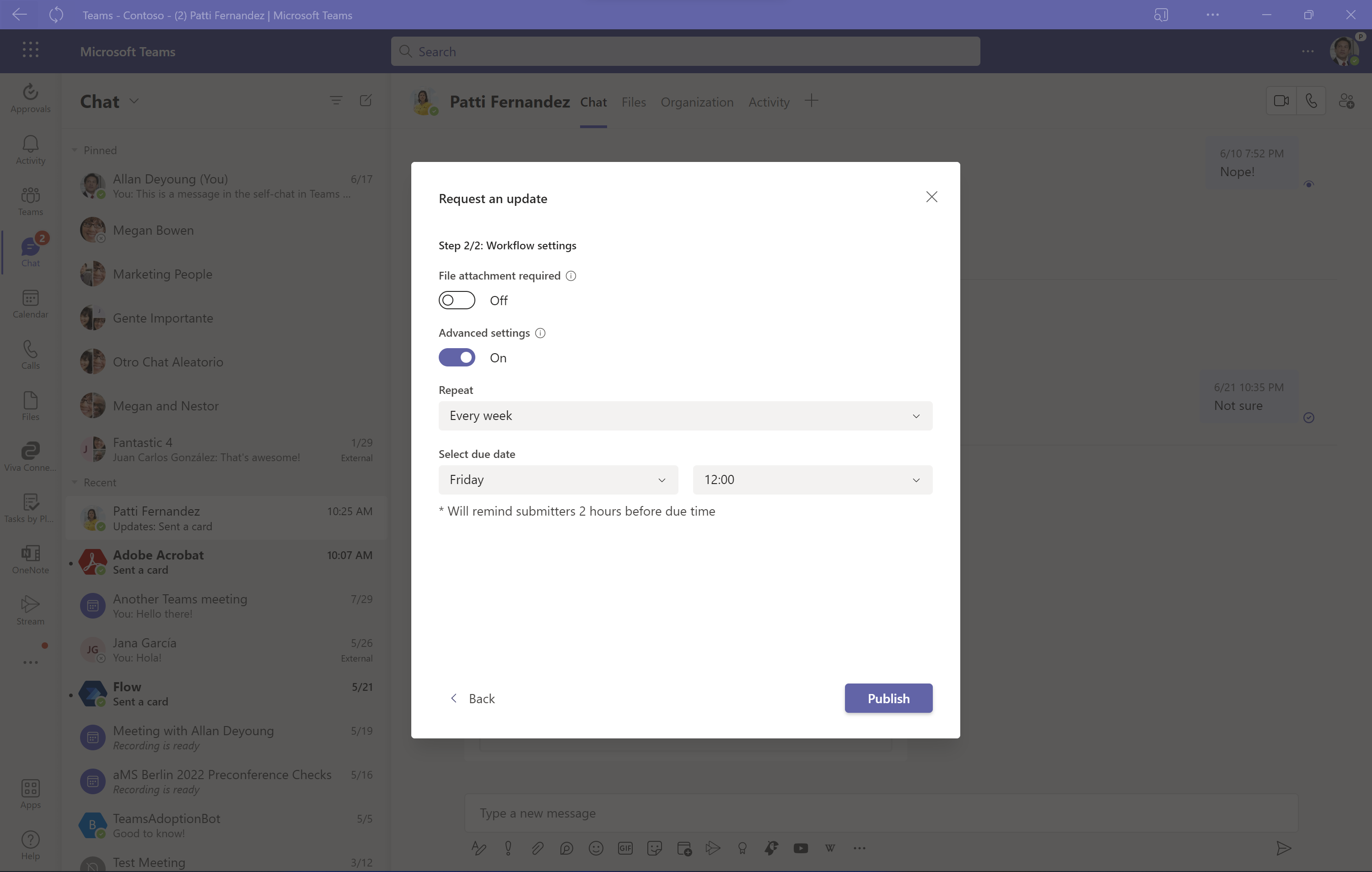The height and width of the screenshot is (872, 1372).
Task: Open Approvals in the left rail
Action: click(x=30, y=98)
